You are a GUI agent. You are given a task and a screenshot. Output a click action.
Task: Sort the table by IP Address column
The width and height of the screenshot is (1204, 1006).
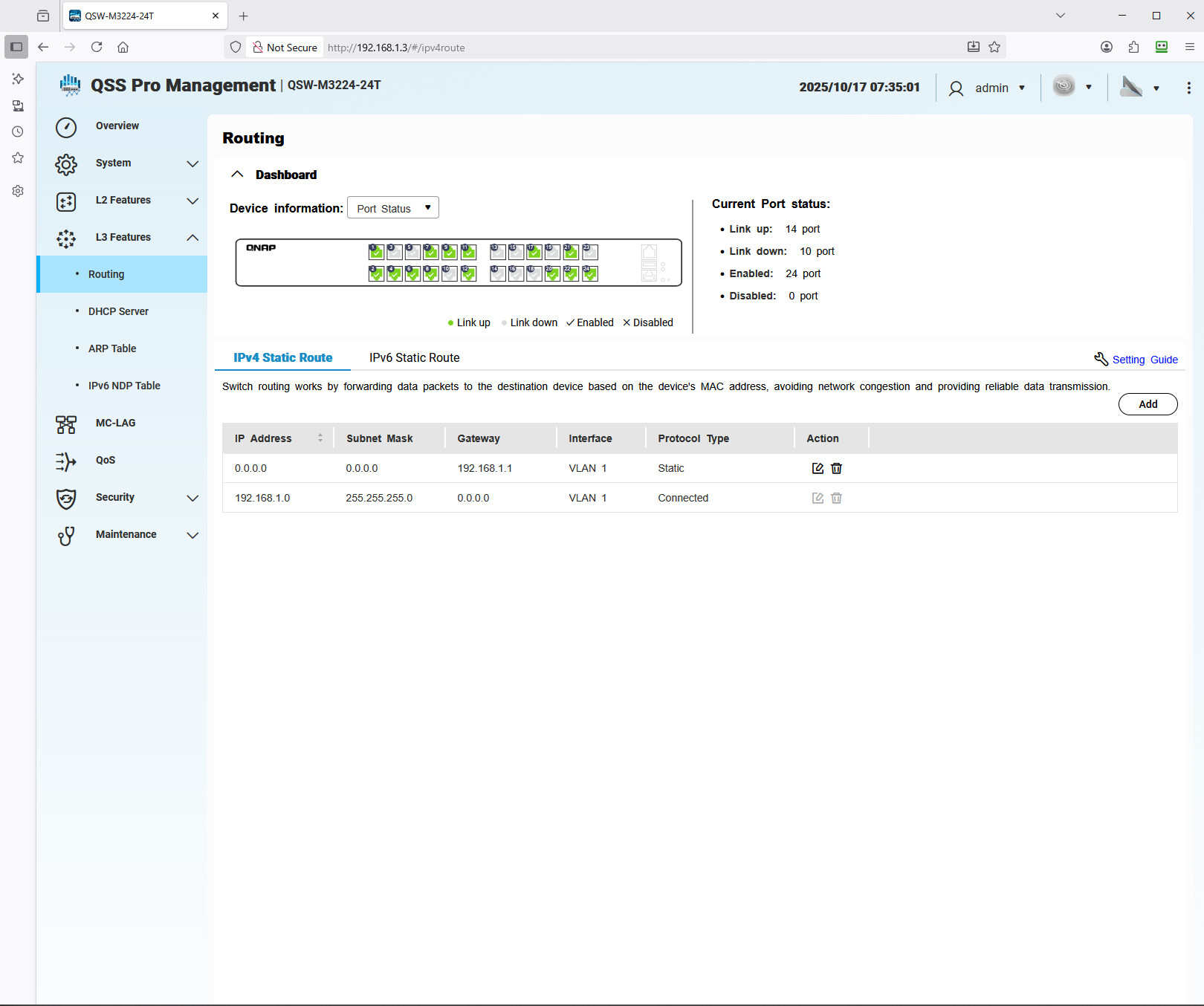point(320,438)
